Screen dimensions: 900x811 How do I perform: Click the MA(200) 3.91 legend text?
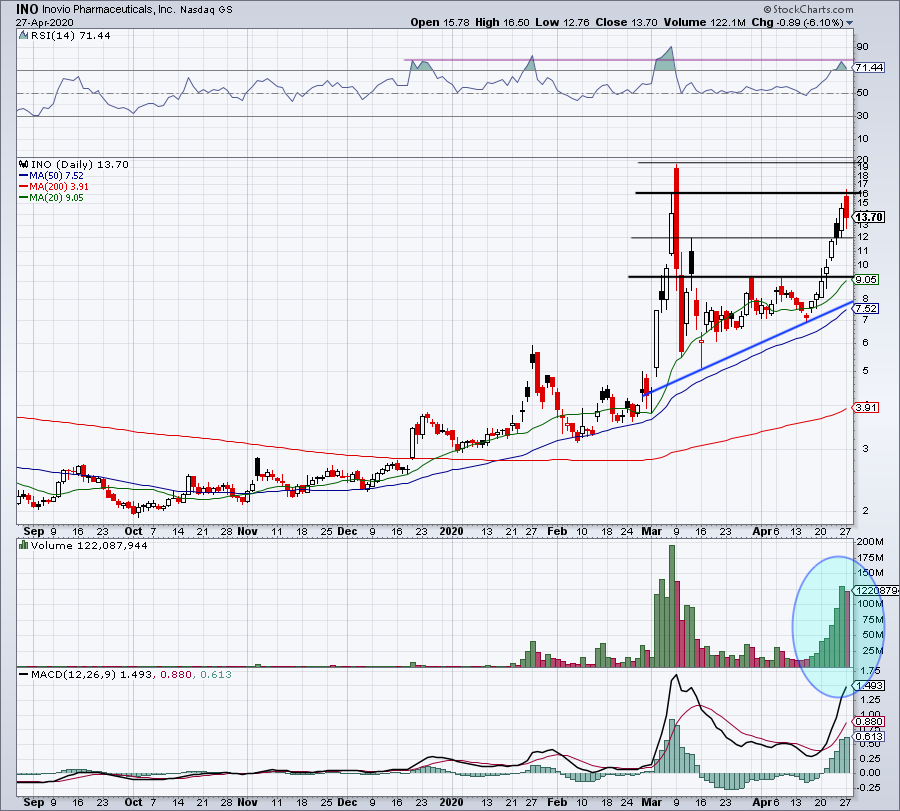point(59,187)
